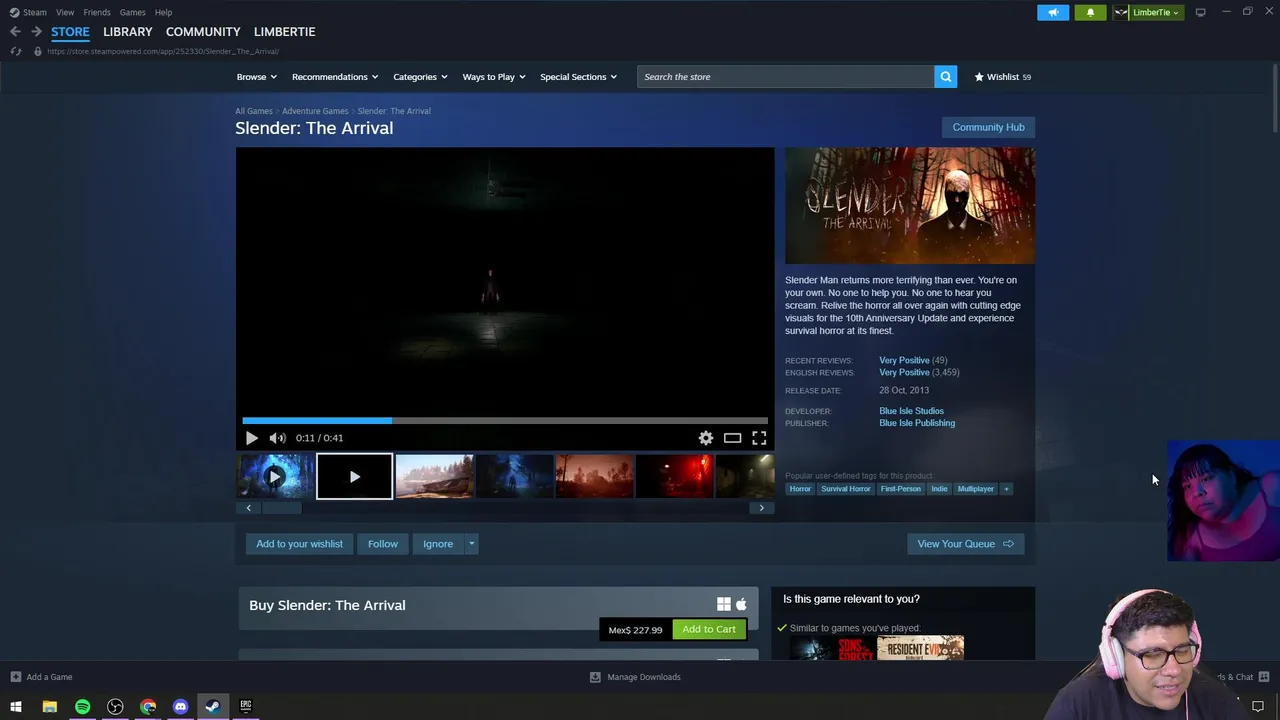
Task: Switch to the COMMUNITY tab
Action: 203,32
